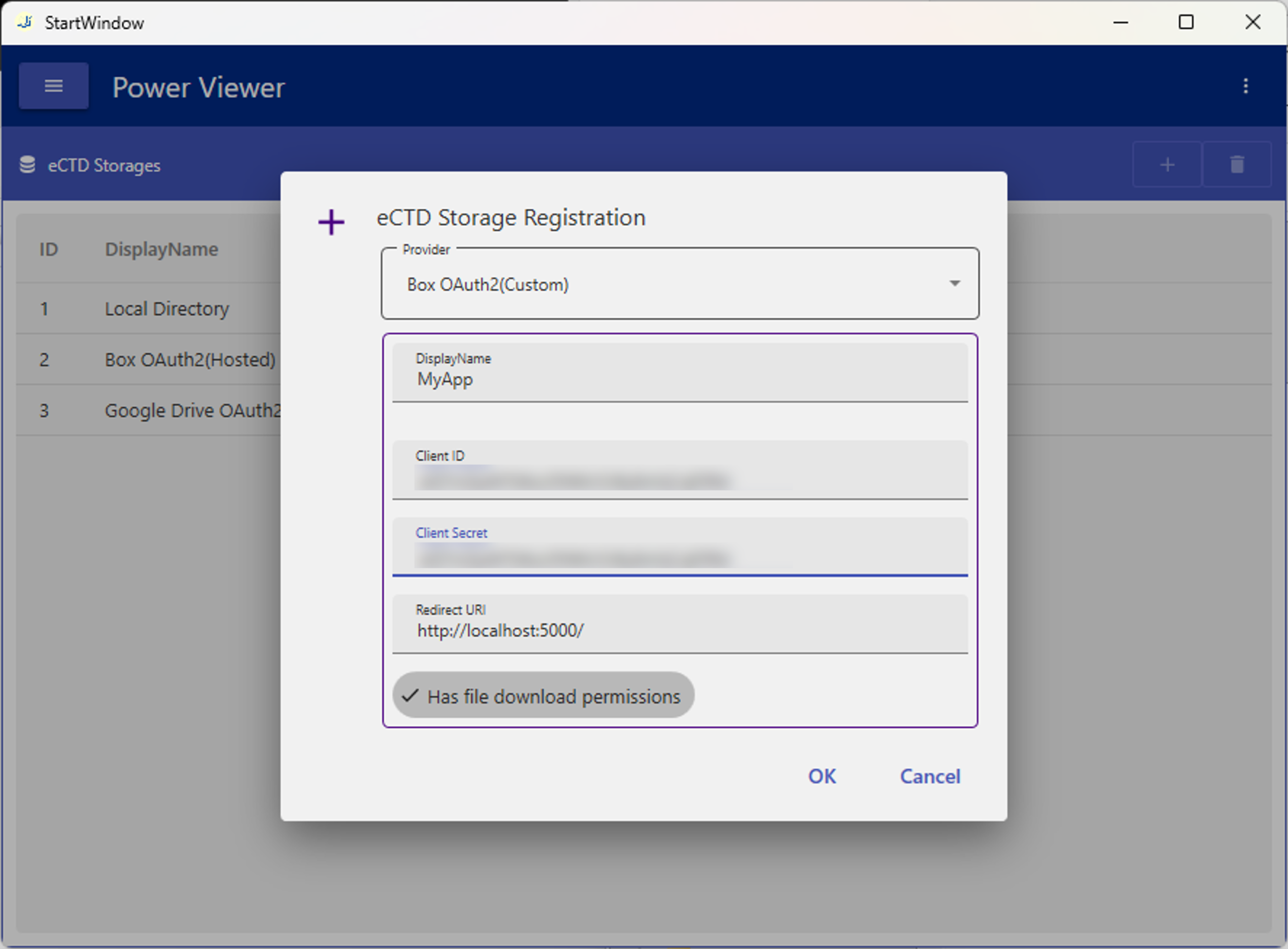Click OK to register storage

pos(821,776)
